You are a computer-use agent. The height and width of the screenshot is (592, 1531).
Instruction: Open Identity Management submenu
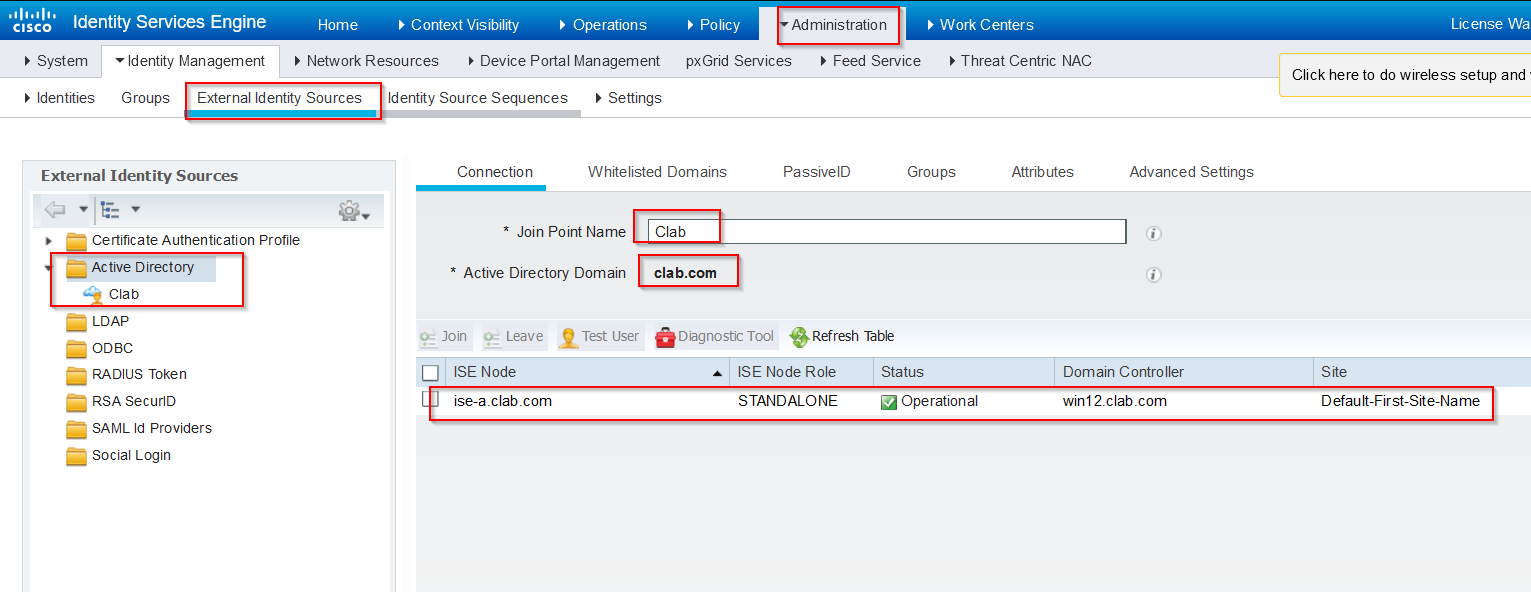tap(190, 61)
